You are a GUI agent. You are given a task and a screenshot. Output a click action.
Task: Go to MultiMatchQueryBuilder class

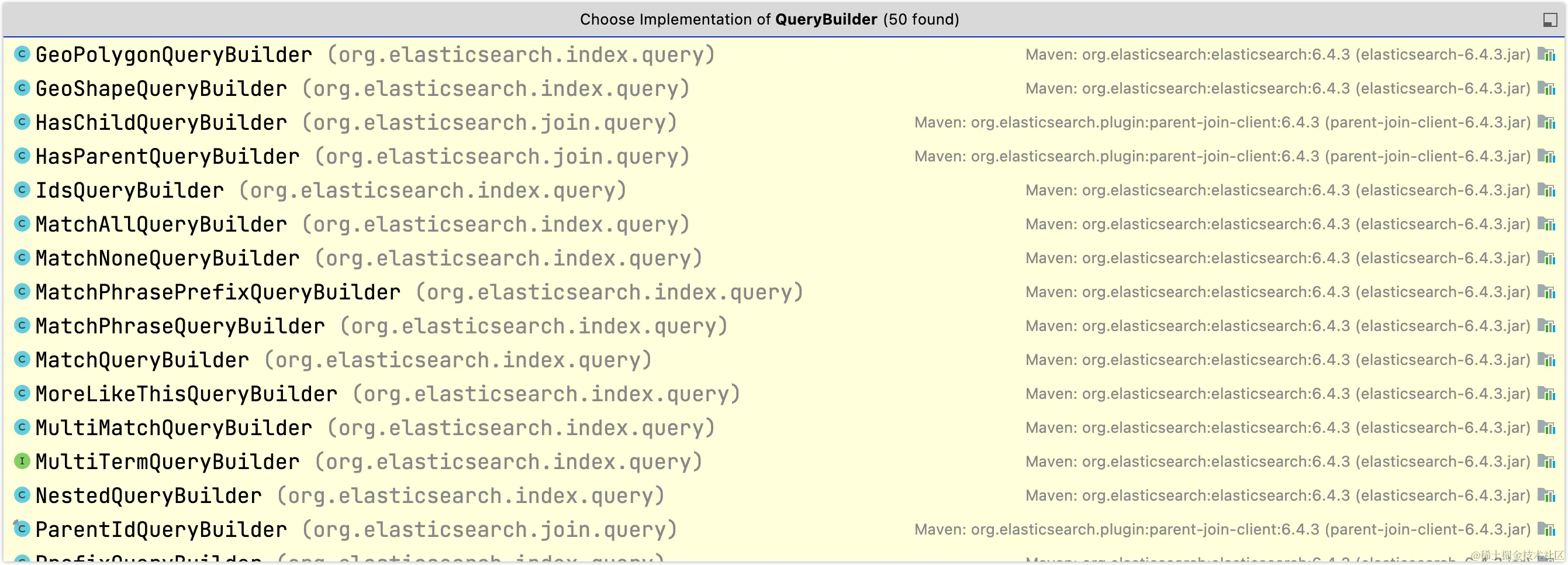[784, 428]
